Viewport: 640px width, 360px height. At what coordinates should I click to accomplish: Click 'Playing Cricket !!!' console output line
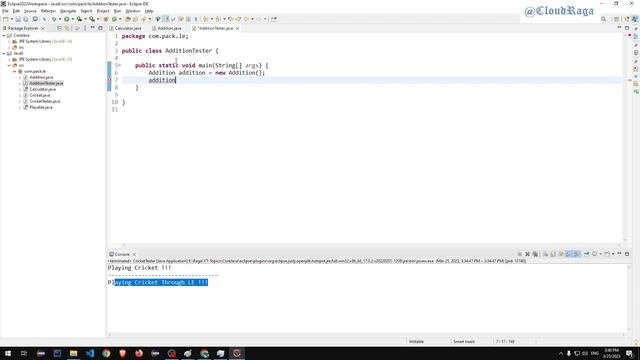click(x=139, y=268)
